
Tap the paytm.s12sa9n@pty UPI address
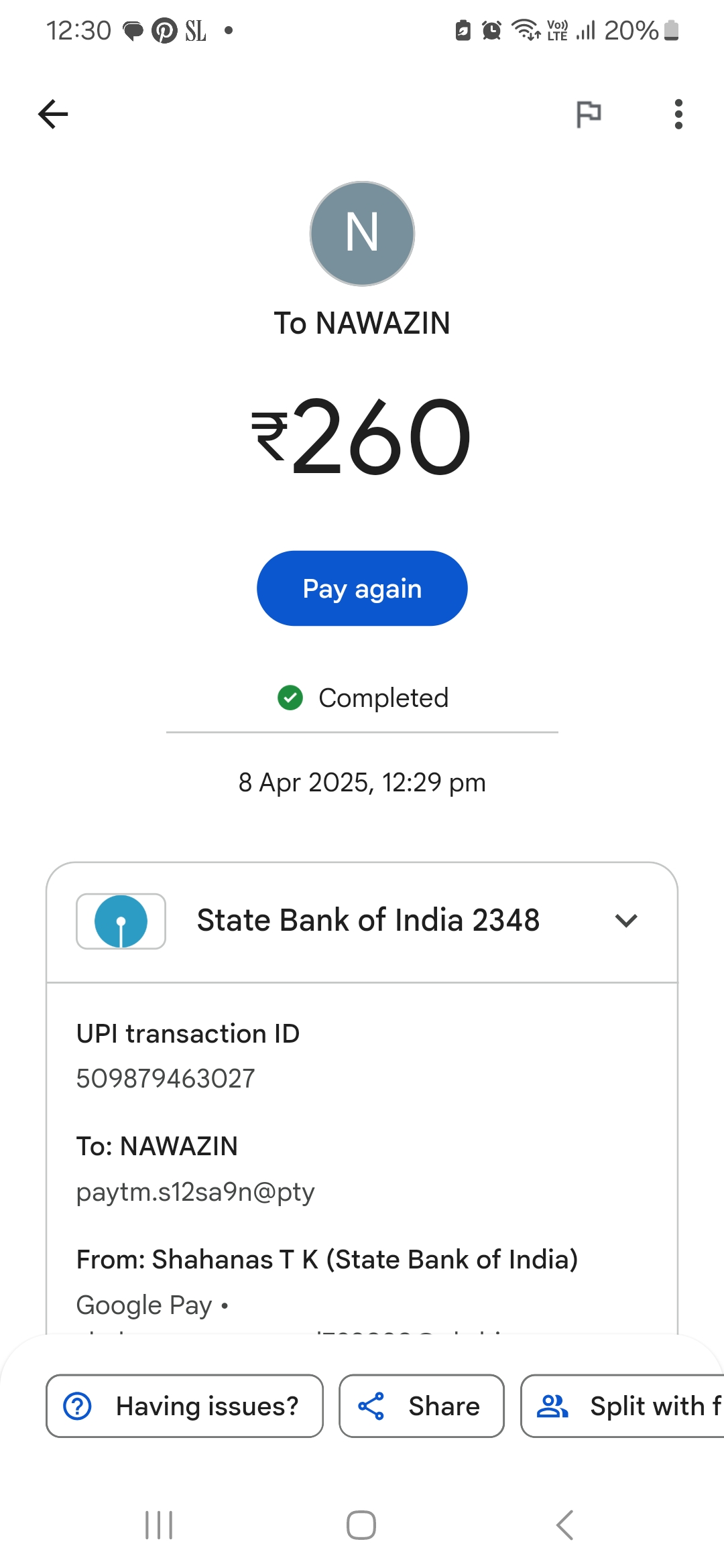195,1192
